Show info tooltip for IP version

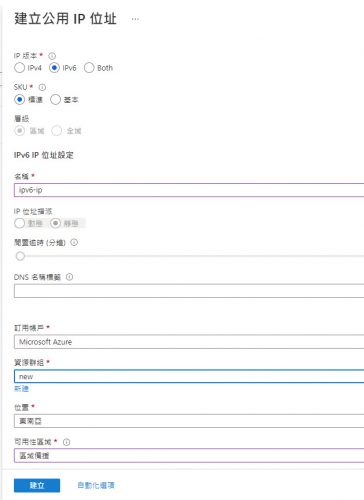tap(52, 56)
